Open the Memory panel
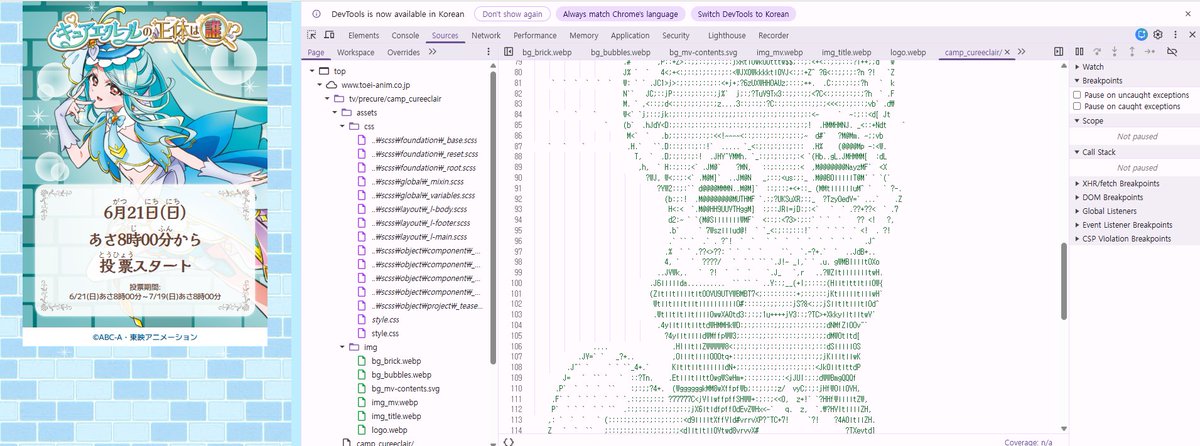Screen dimensions: 1200x446 click(x=584, y=35)
